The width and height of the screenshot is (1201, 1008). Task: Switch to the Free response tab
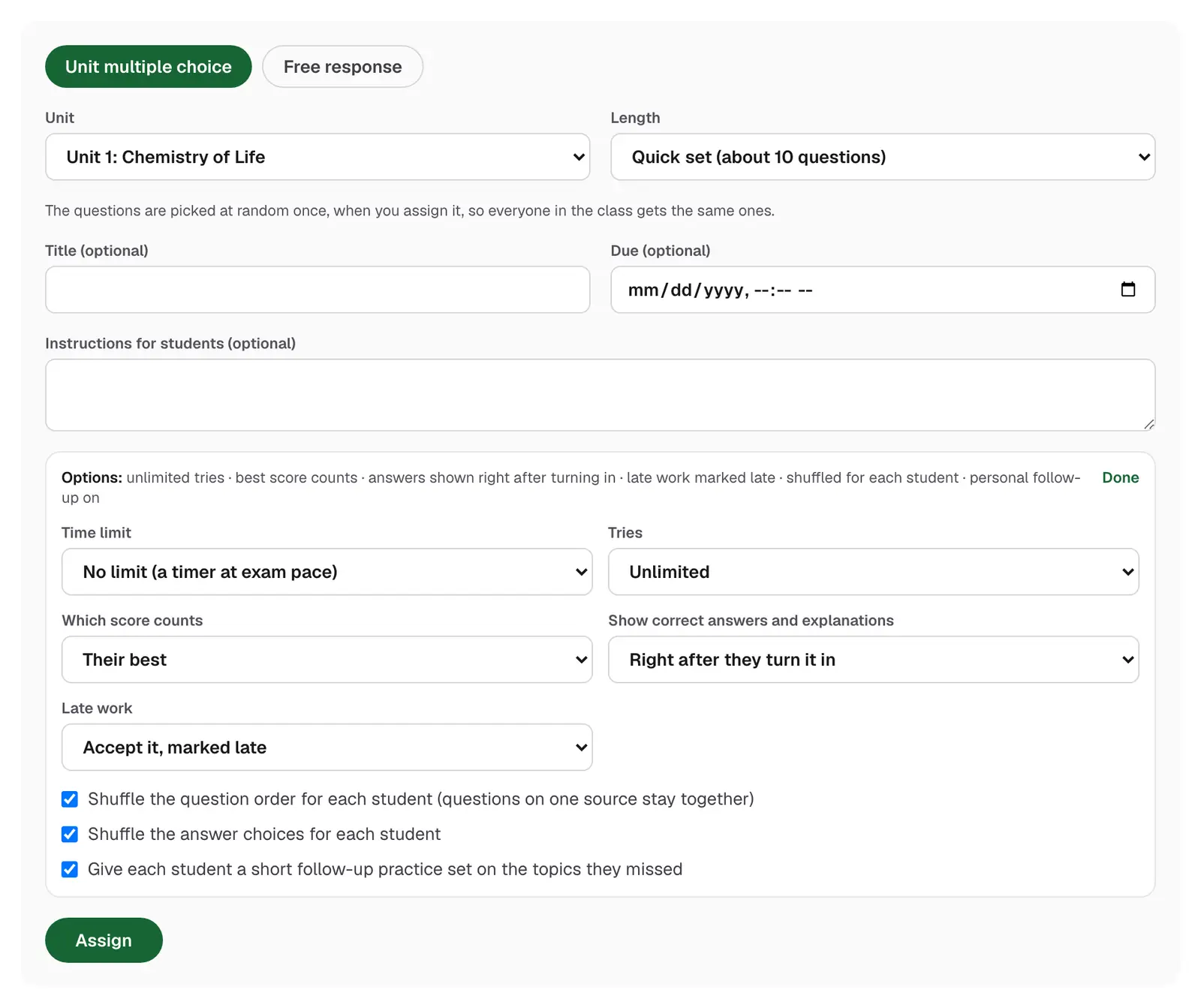point(342,67)
